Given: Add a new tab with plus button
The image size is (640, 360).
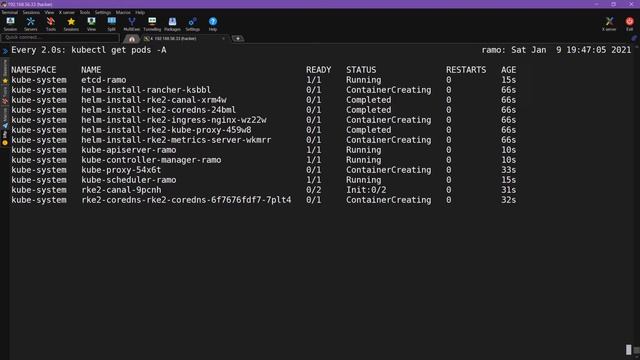Looking at the screenshot, I should (238, 38).
